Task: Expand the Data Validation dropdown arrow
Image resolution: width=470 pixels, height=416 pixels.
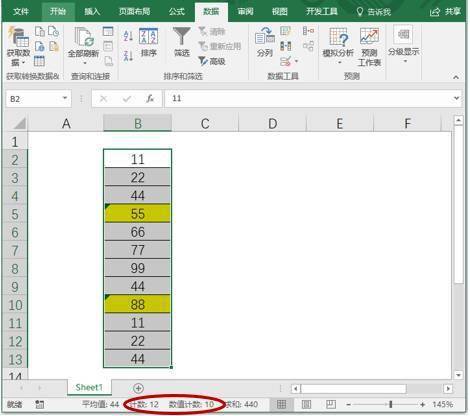Action: pos(296,61)
